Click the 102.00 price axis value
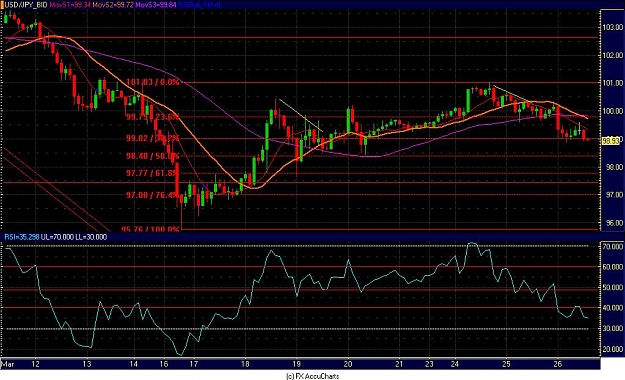The width and height of the screenshot is (625, 380). click(x=613, y=55)
